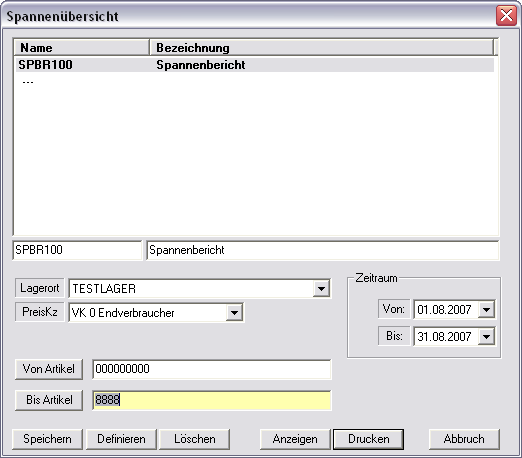Screen dimensions: 522x458
Task: Print the report with Drucken
Action: pos(369,439)
